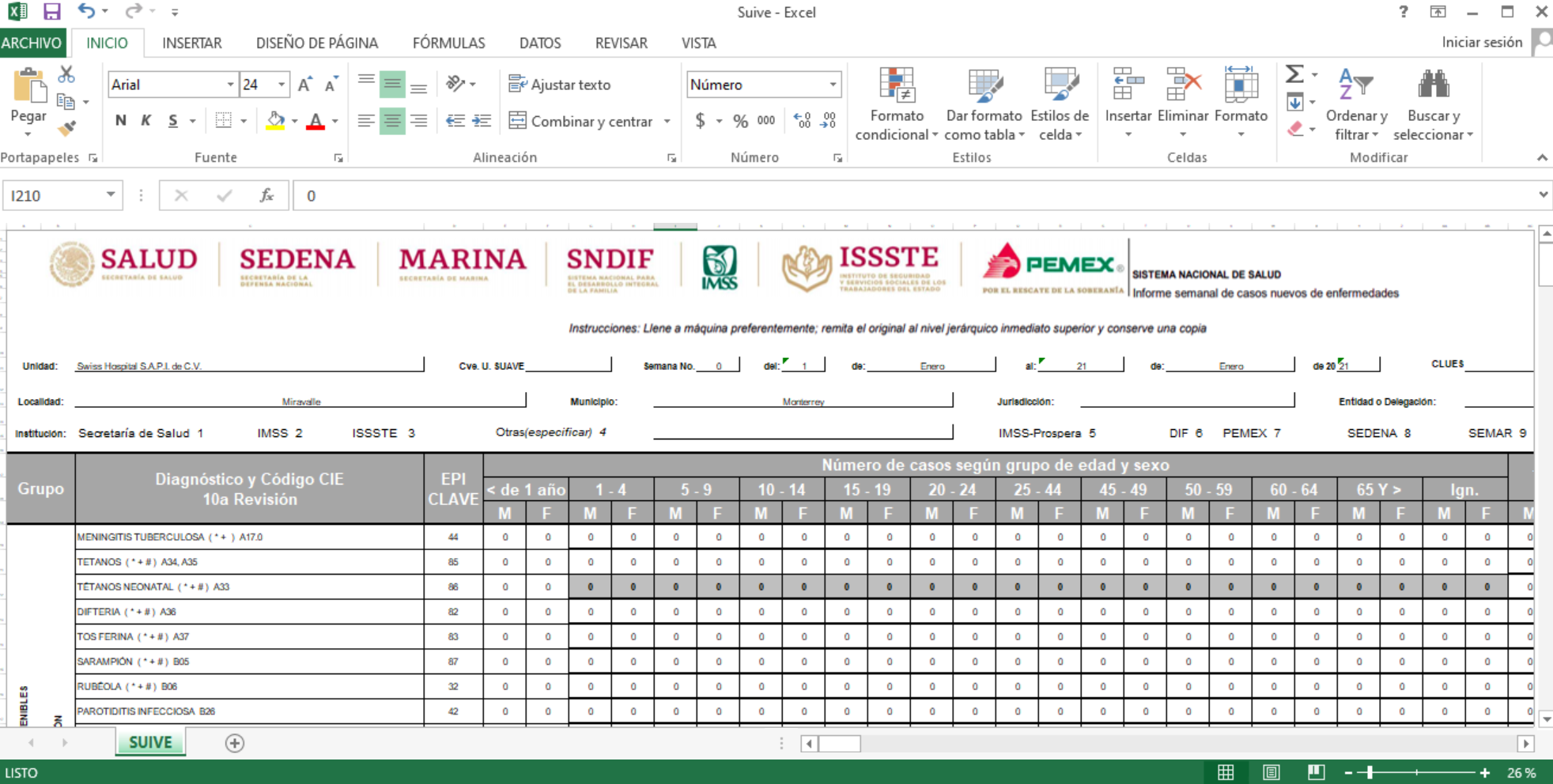Click the Insert Function fx icon
Viewport: 1553px width, 784px height.
[267, 195]
